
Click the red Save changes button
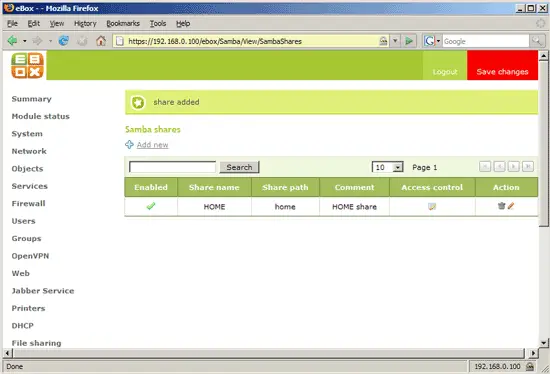pos(502,65)
